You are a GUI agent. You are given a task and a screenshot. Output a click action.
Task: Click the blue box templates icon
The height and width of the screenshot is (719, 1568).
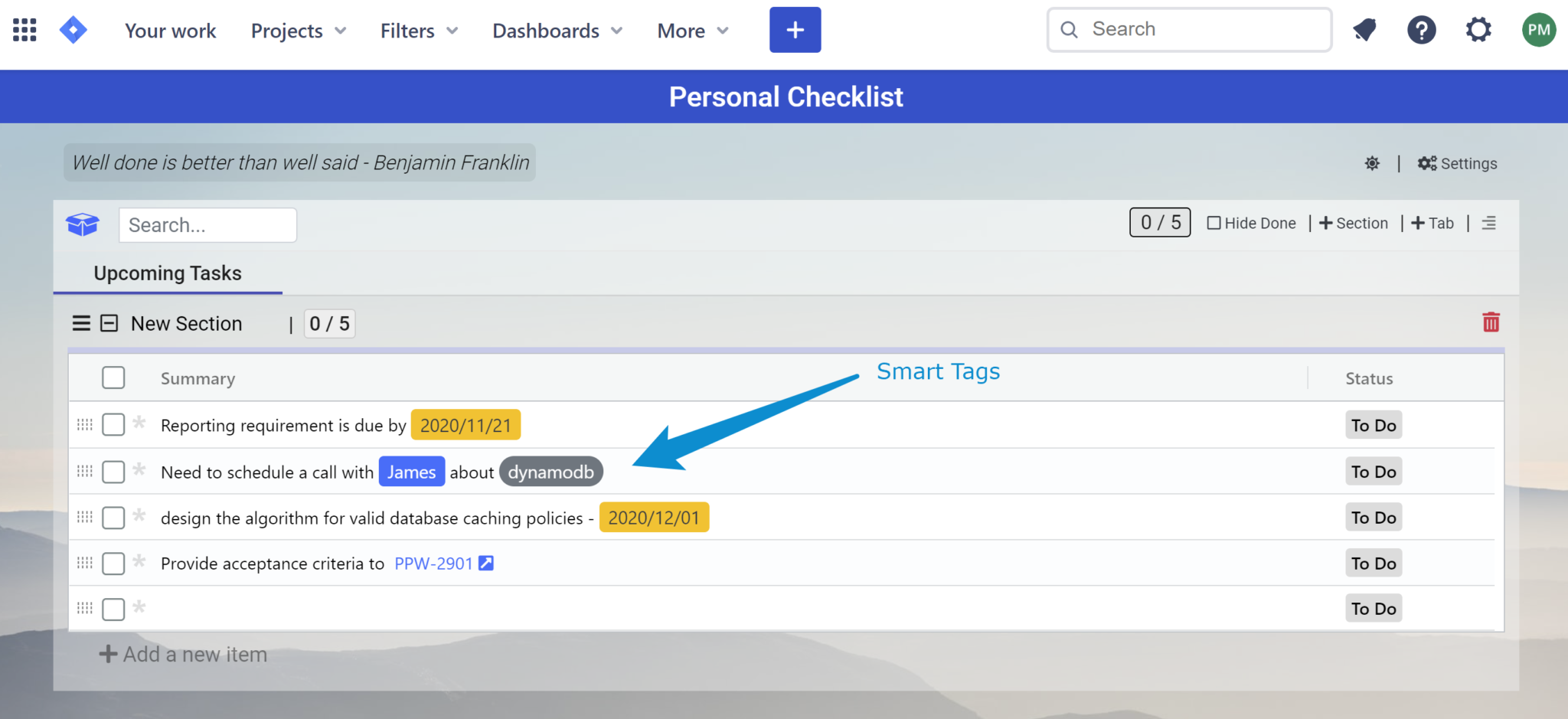(x=83, y=224)
